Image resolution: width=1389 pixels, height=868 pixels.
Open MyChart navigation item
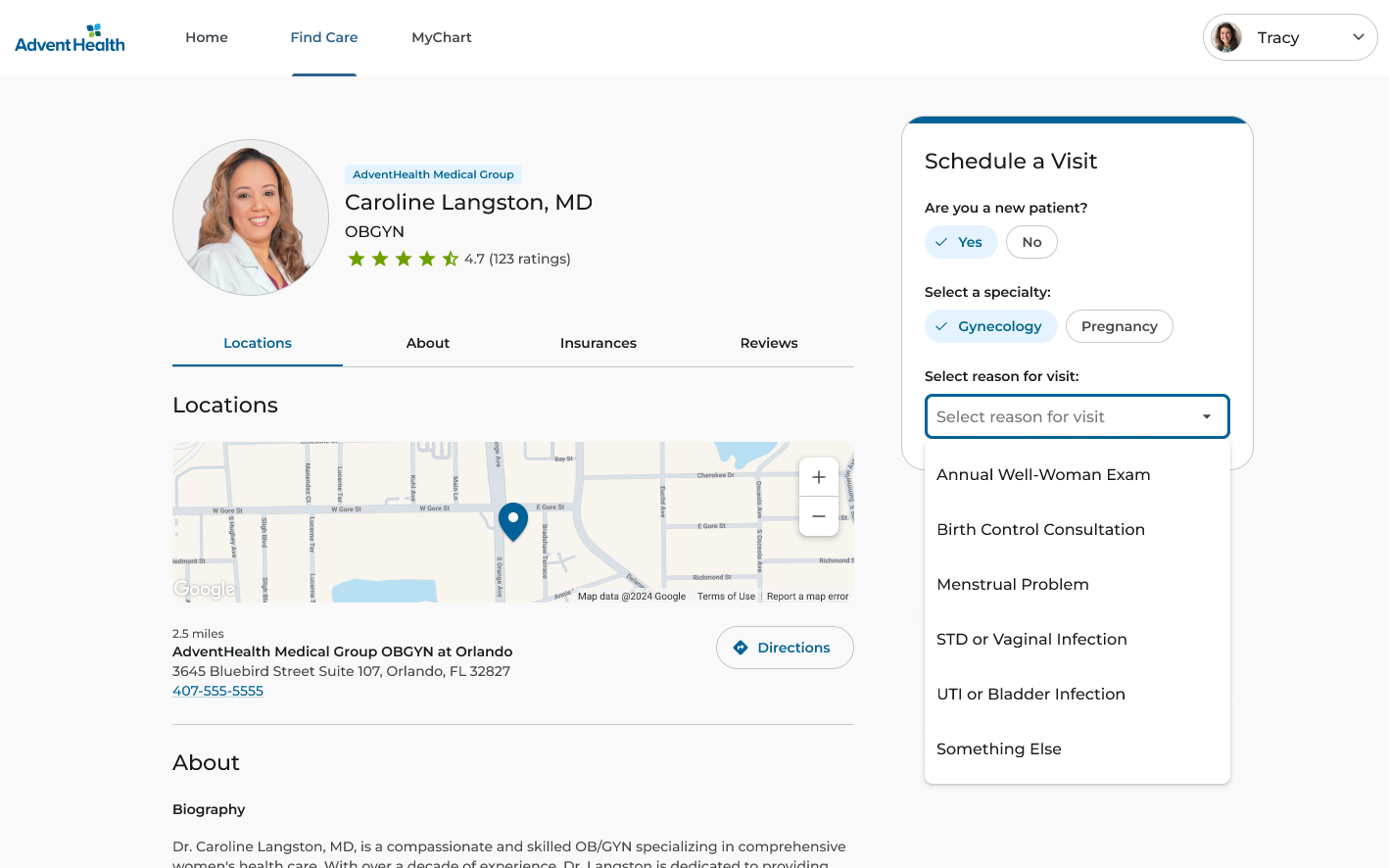point(442,37)
